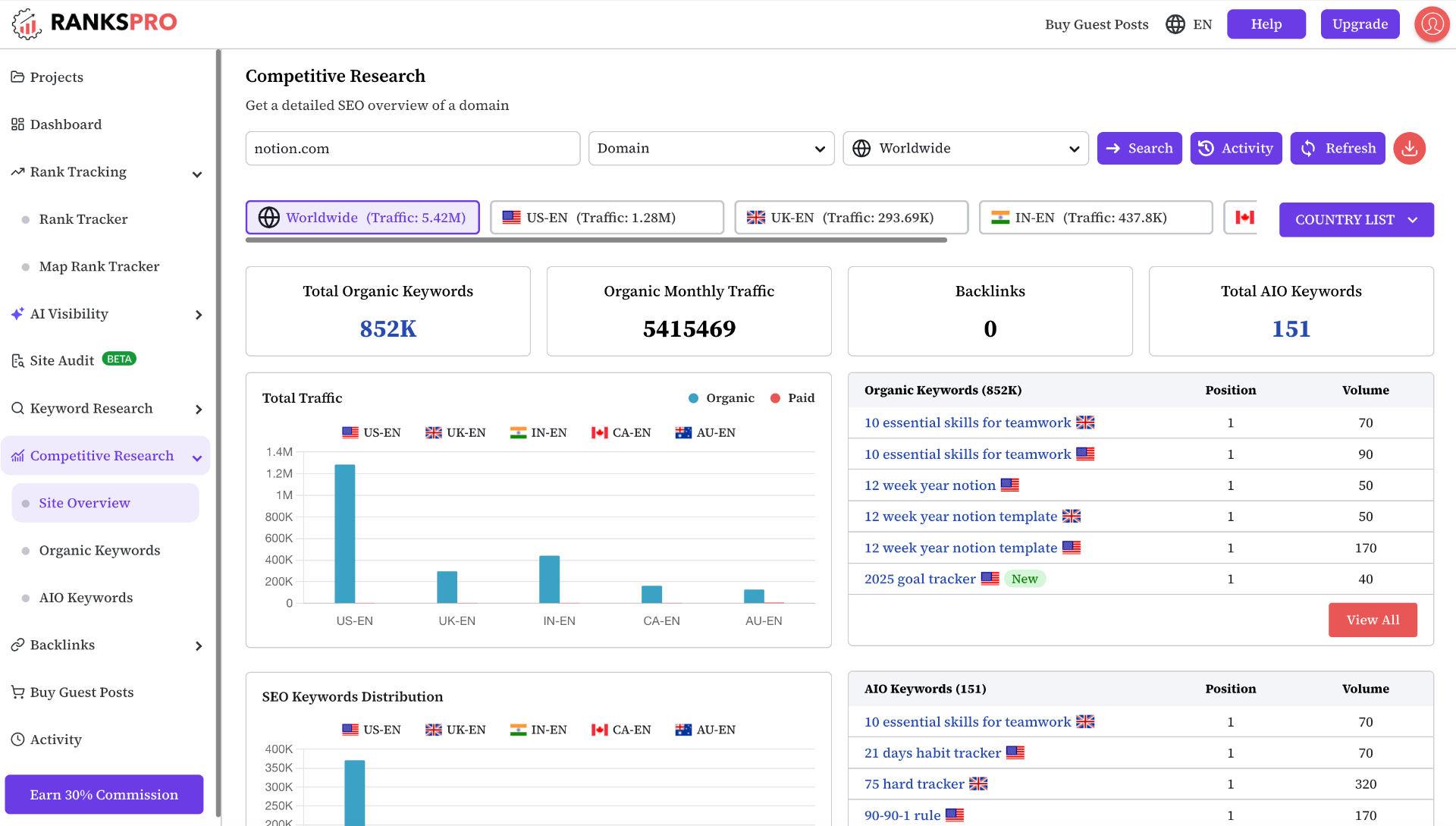Open Map Rank Tracker in sidebar
Screen dimensions: 1456x826
(99, 266)
